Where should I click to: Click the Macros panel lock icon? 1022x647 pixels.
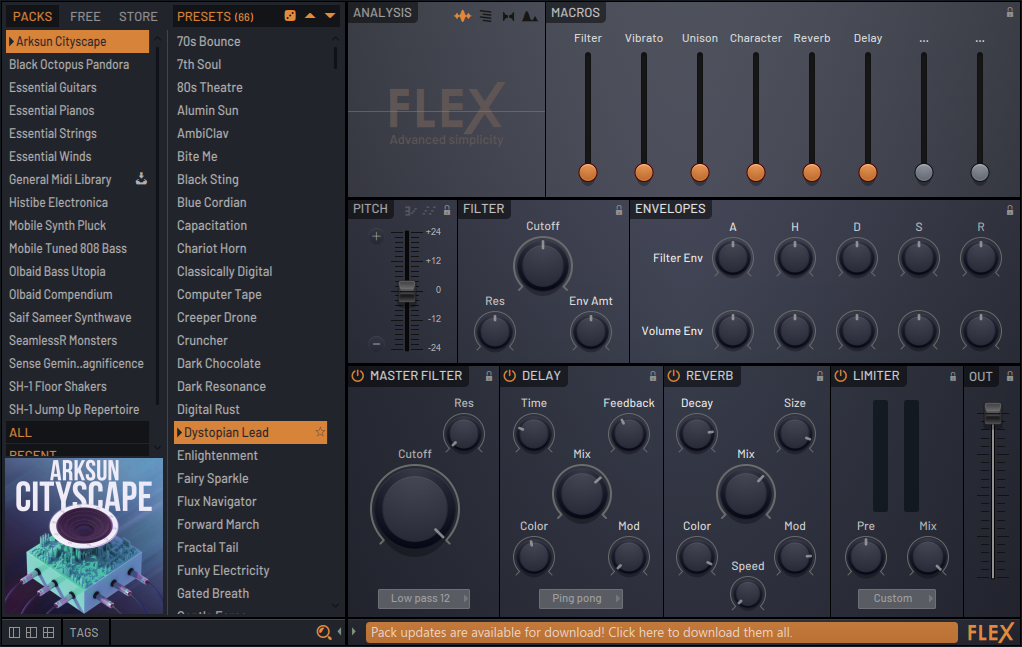[1010, 12]
